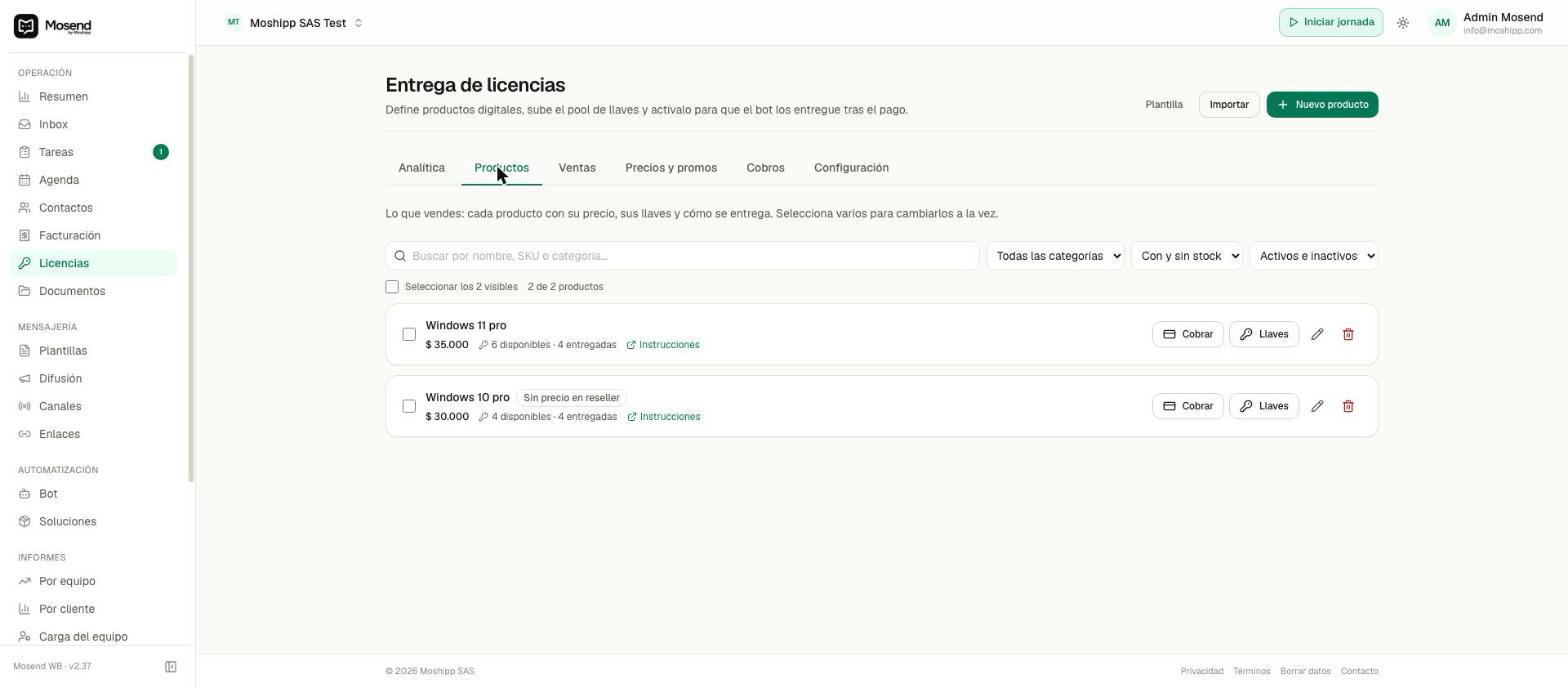Focus the product search field

tap(682, 256)
